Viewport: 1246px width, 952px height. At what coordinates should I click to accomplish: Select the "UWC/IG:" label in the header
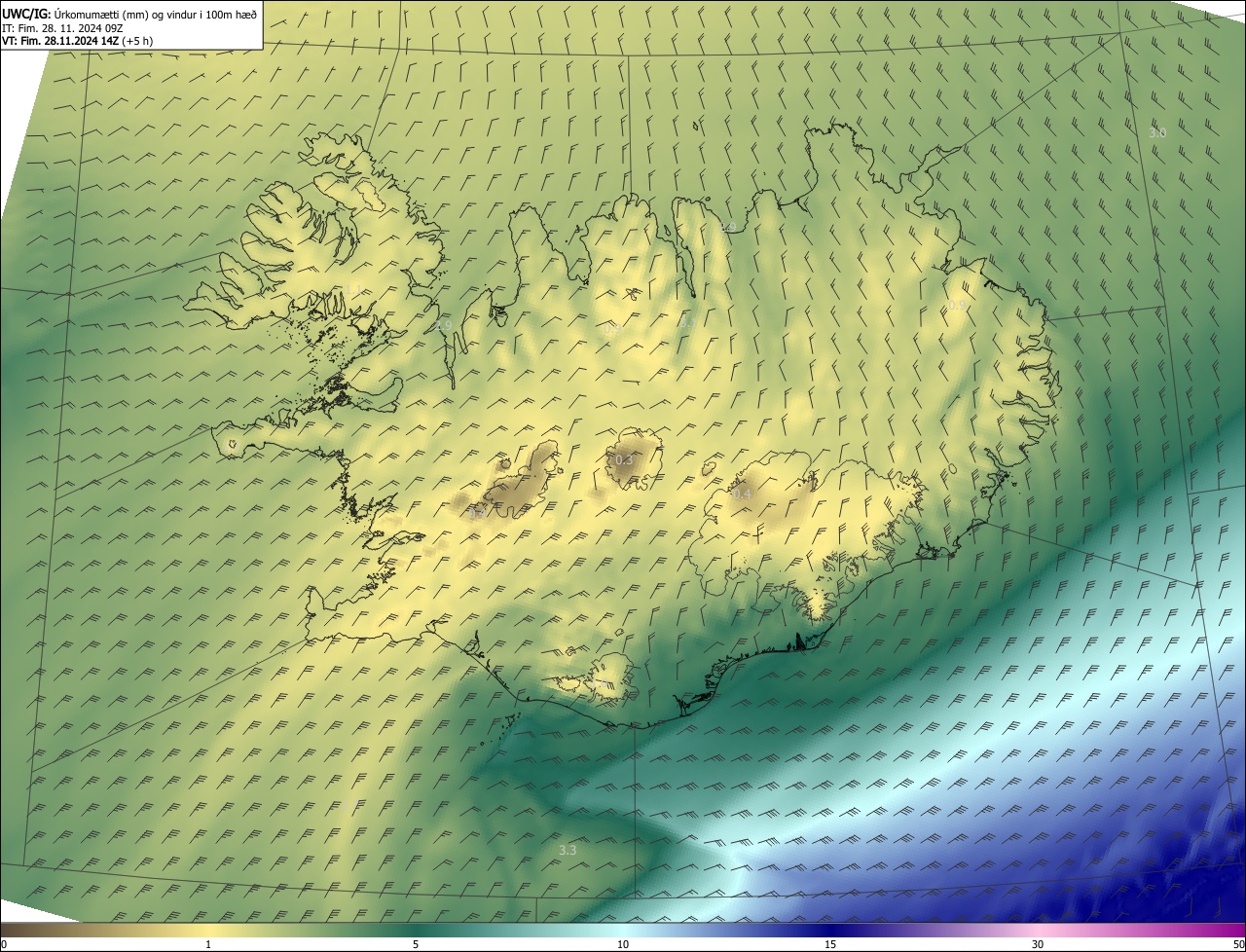click(x=26, y=14)
